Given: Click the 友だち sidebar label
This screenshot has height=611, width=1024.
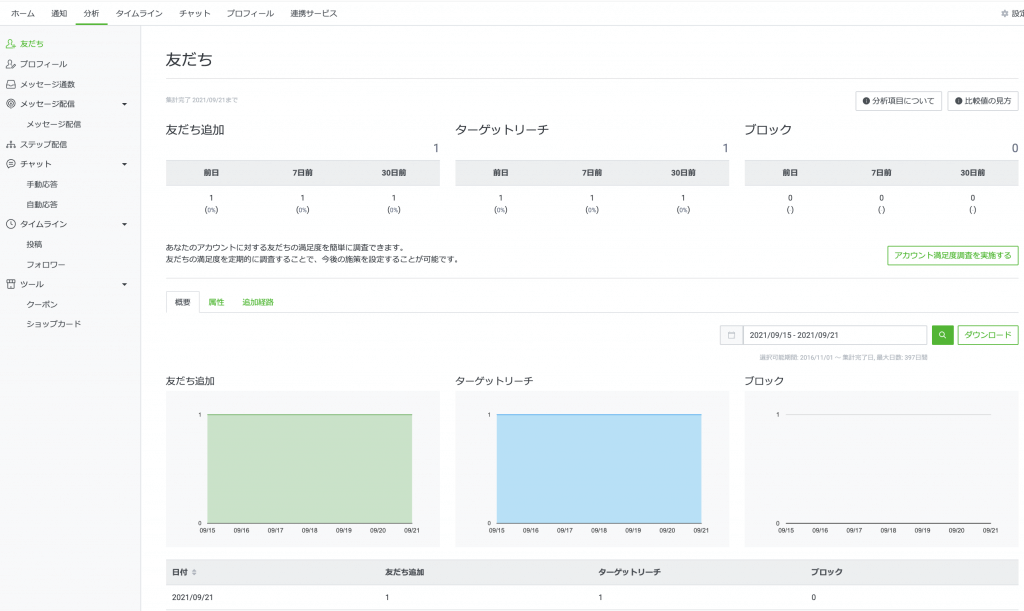Looking at the screenshot, I should [x=31, y=44].
